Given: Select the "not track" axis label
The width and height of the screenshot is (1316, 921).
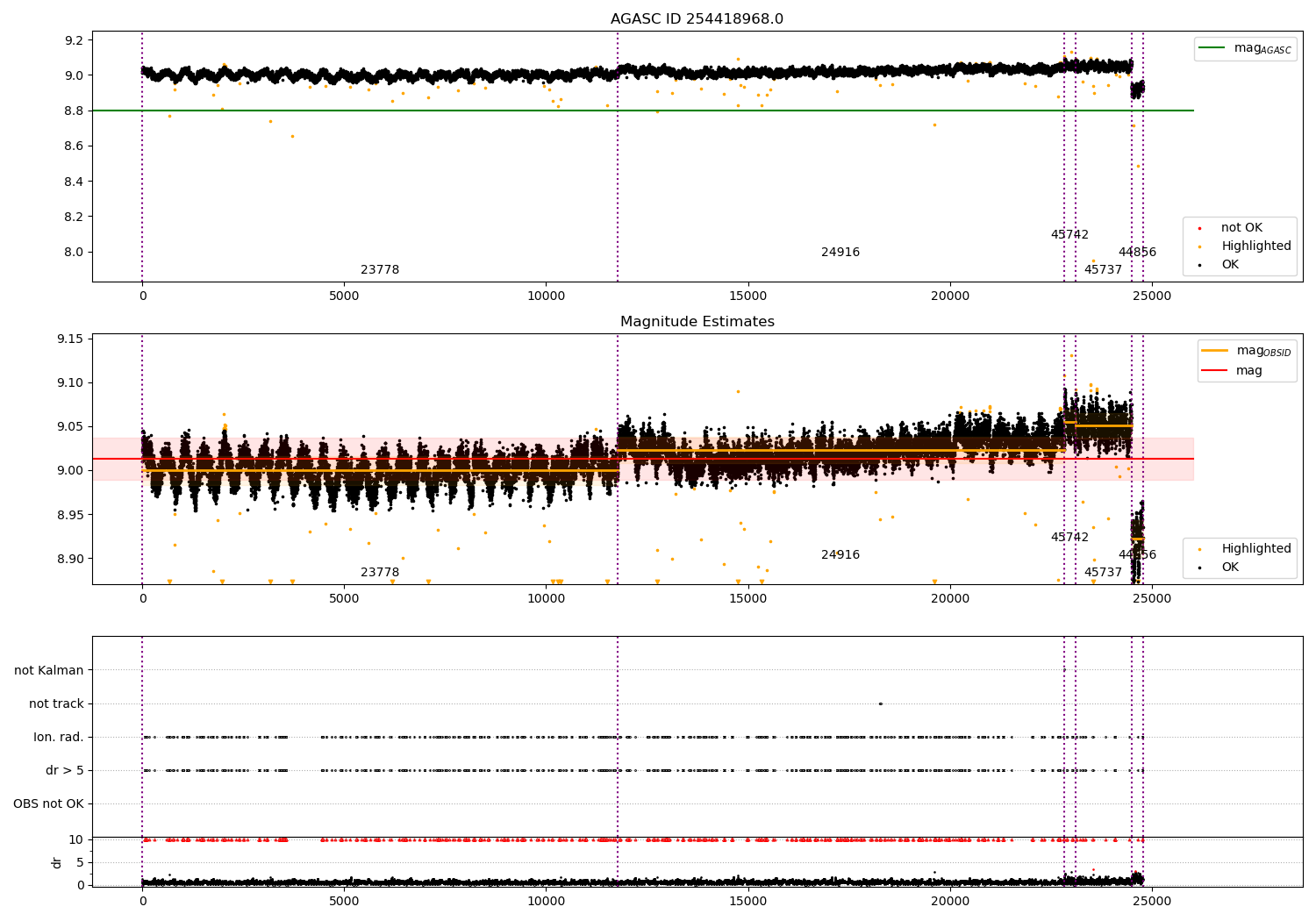Looking at the screenshot, I should coord(56,703).
